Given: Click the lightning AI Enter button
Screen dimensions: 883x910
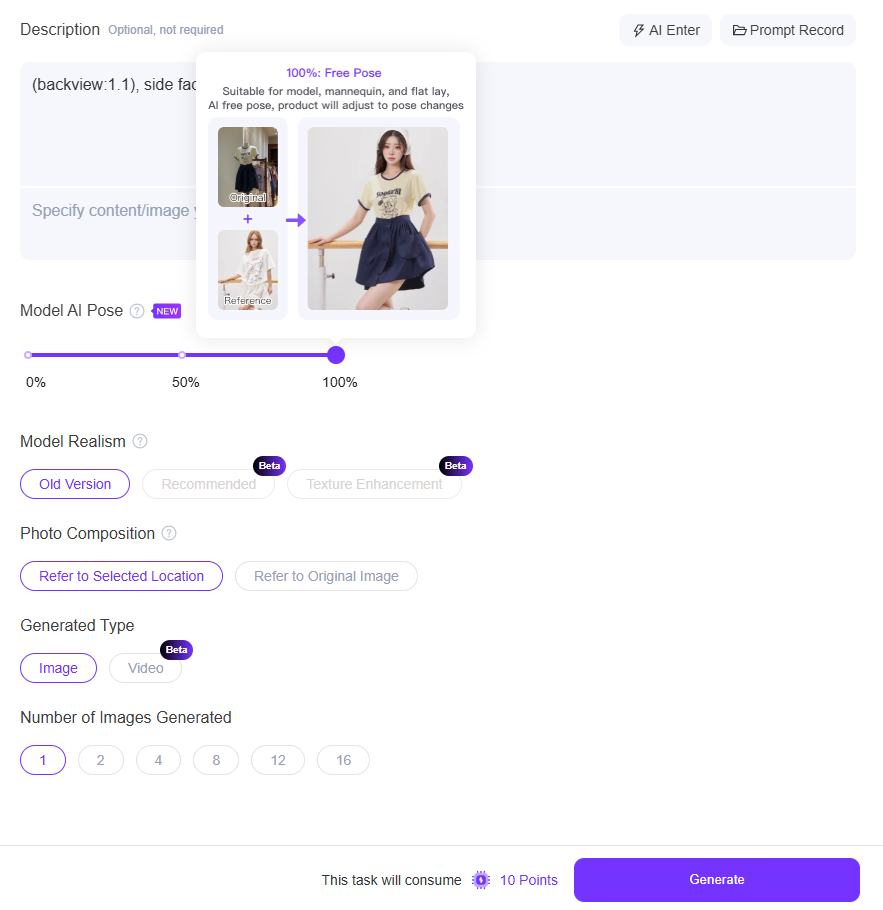Looking at the screenshot, I should click(665, 30).
